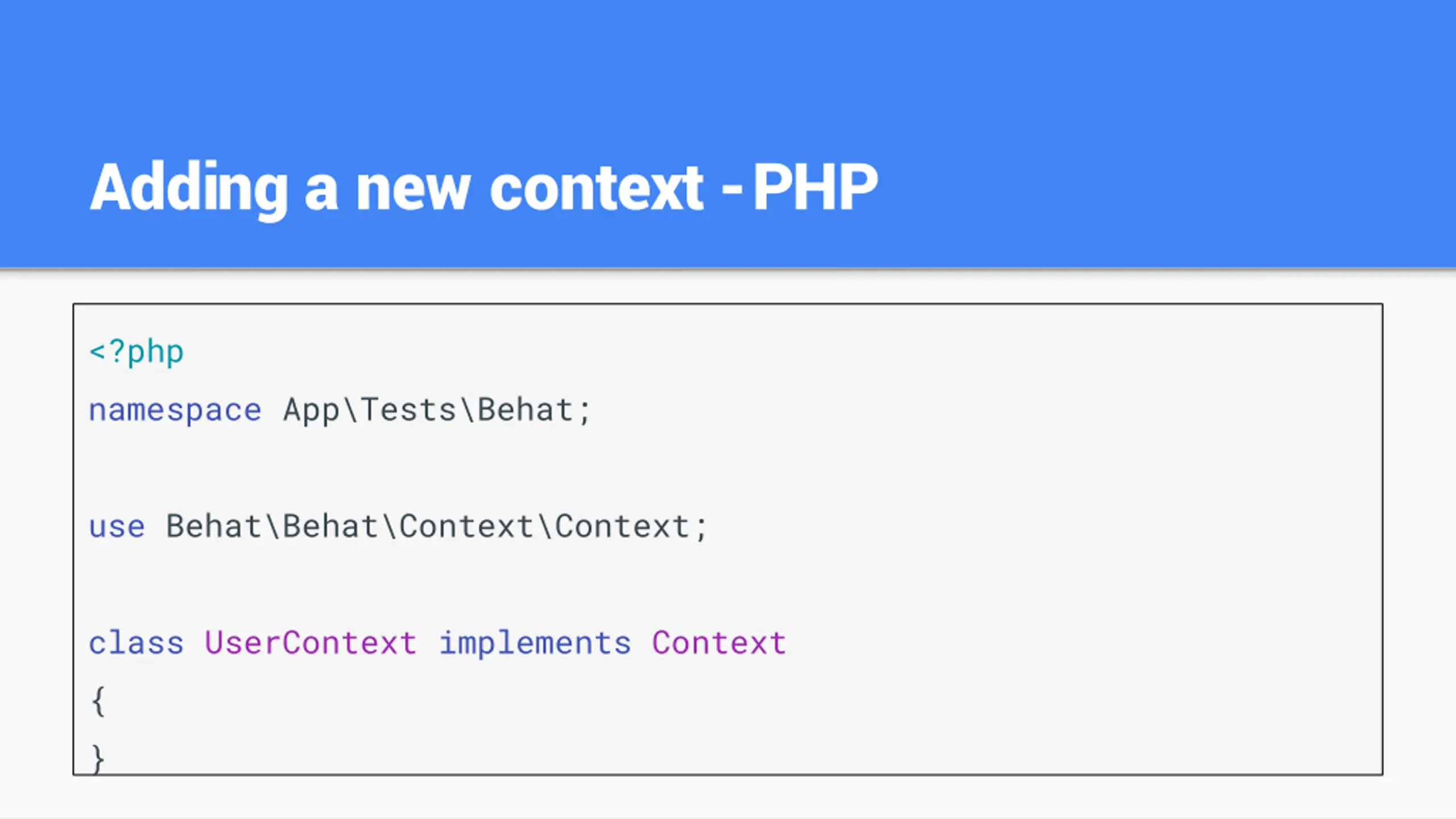
Task: Click the Behat\Behat\Context\Context import path
Action: tap(428, 526)
